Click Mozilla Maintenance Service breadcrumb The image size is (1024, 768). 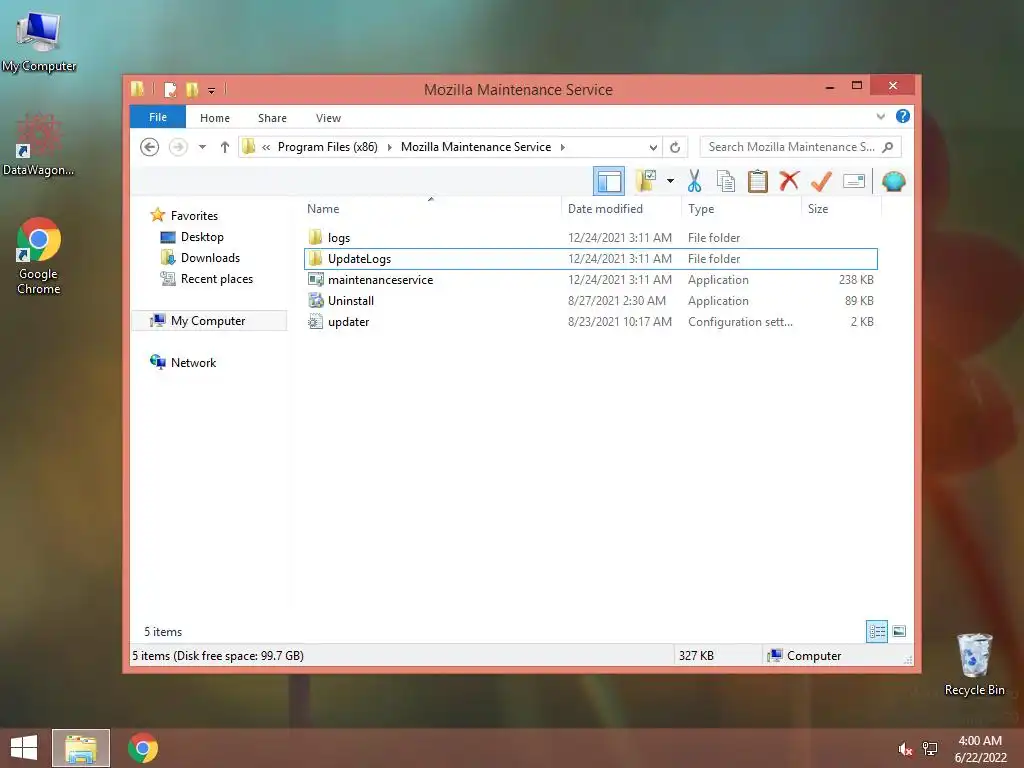pyautogui.click(x=476, y=147)
